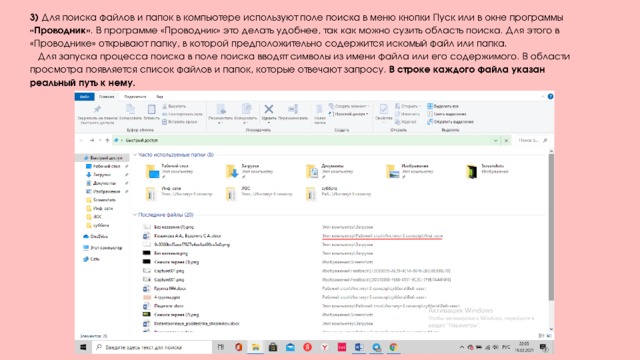Viewport: 640px width, 360px height.
Task: Click the Изображения folder thumbnail
Action: 392,171
